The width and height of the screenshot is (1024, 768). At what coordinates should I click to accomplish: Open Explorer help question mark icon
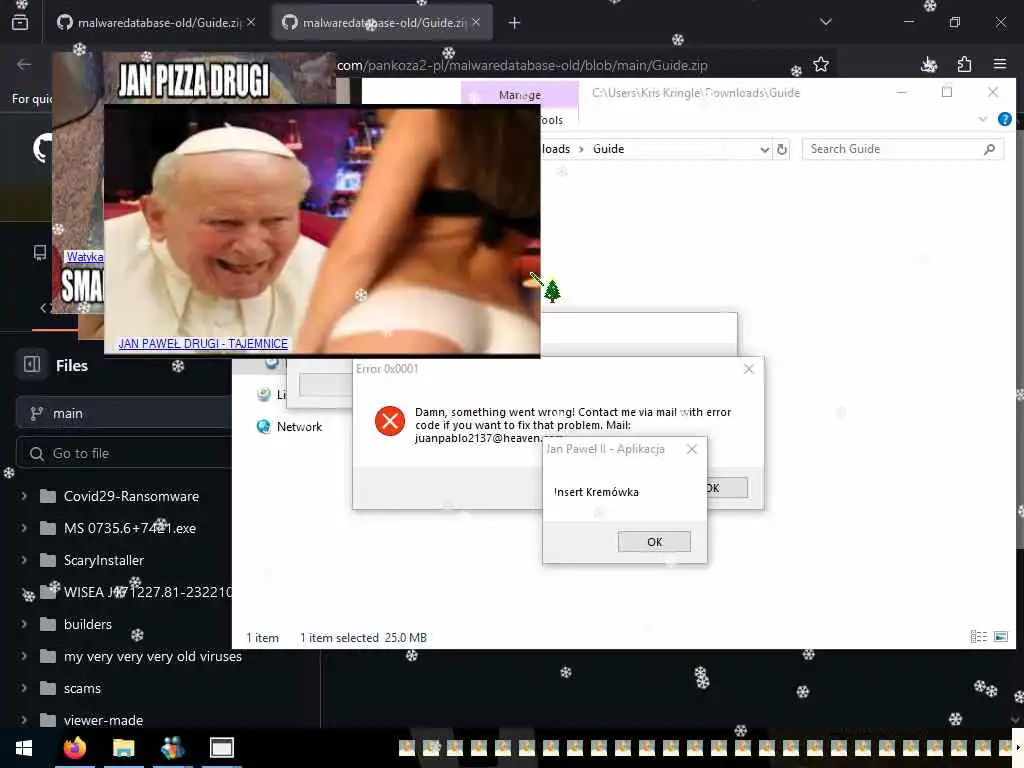[1004, 119]
